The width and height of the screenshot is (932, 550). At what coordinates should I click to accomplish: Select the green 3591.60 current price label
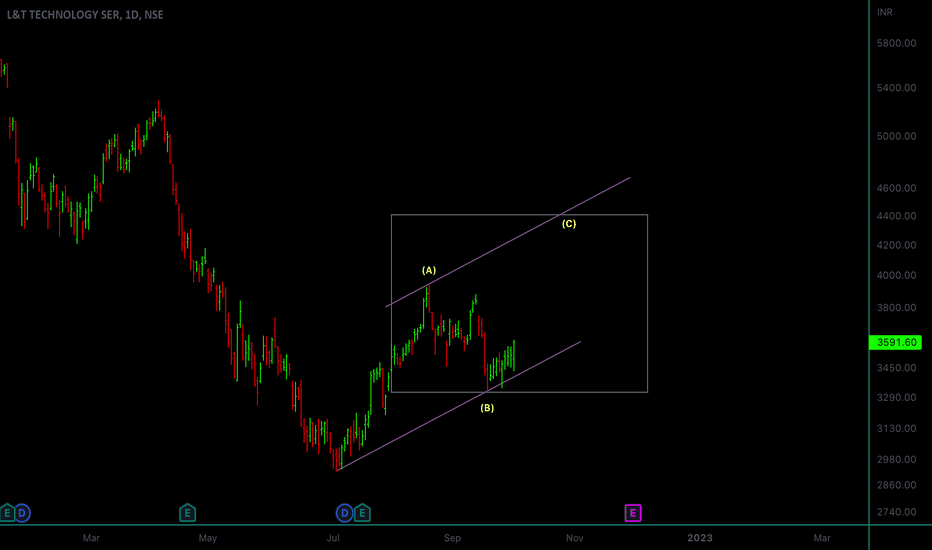tap(896, 342)
